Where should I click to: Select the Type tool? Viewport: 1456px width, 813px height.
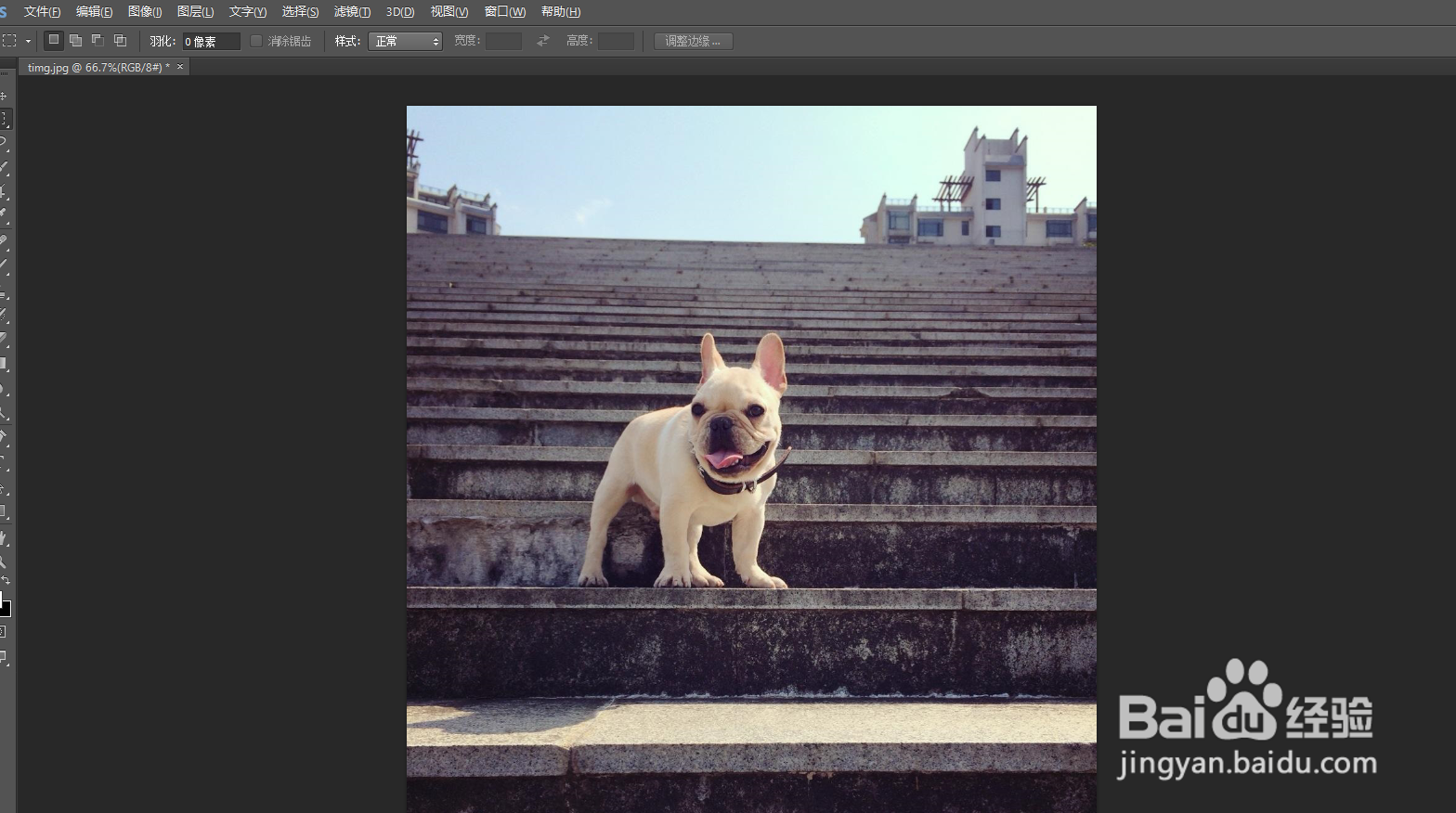tap(4, 462)
